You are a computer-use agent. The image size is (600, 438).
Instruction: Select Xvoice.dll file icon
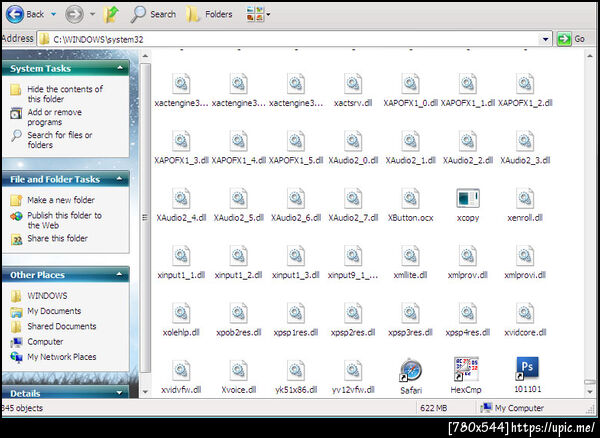tap(238, 370)
